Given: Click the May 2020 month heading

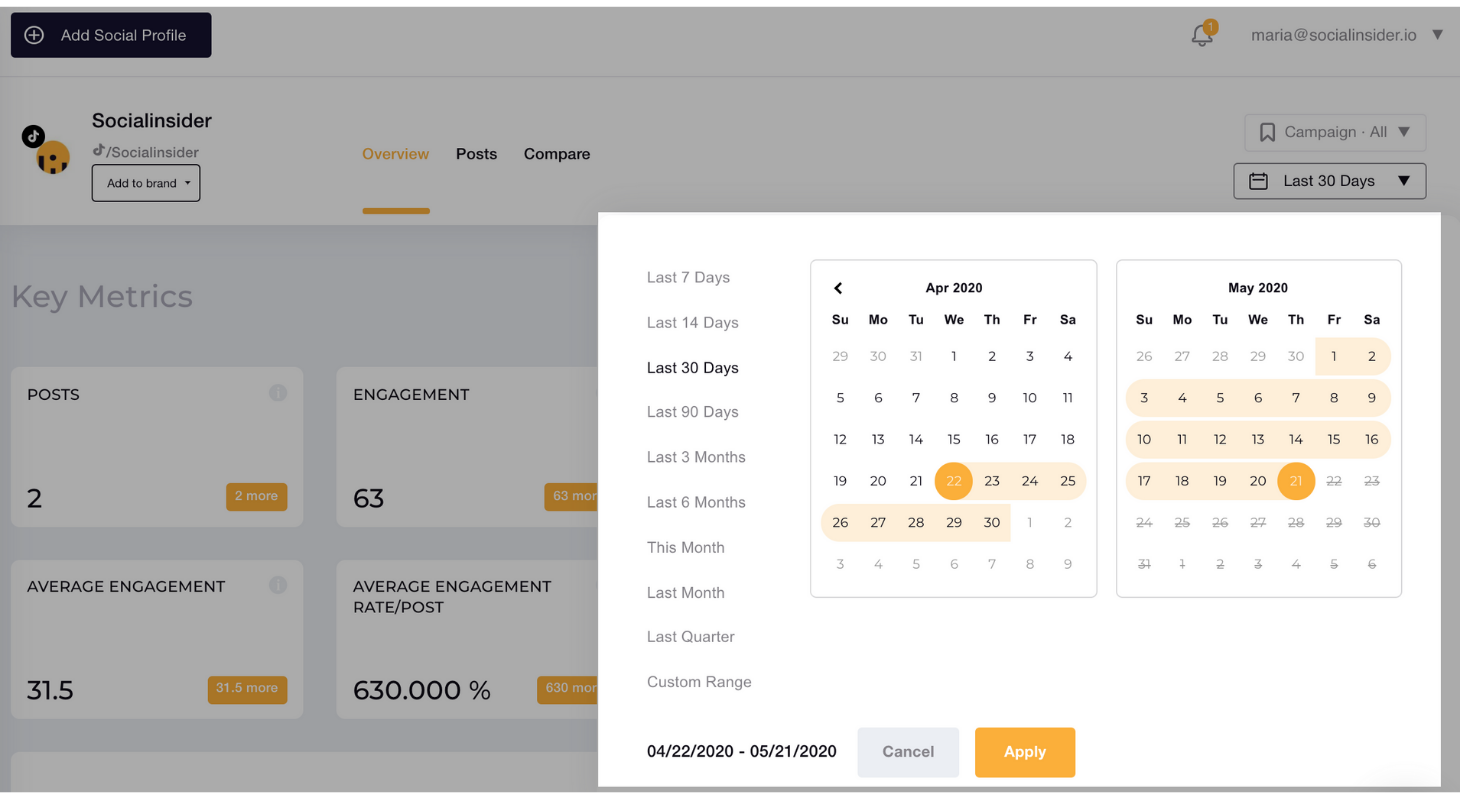Looking at the screenshot, I should pos(1258,288).
